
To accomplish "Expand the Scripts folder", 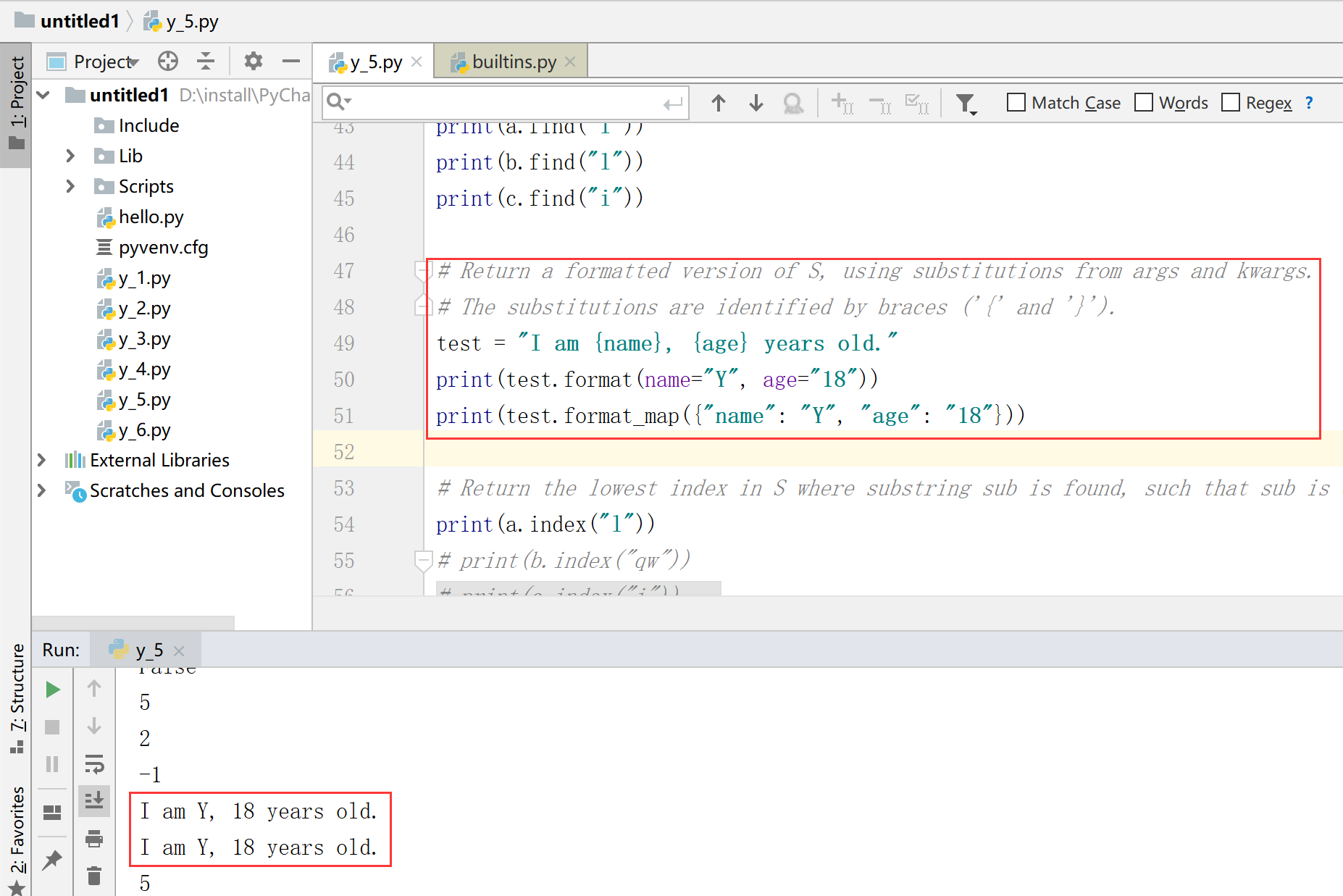I will tap(70, 186).
